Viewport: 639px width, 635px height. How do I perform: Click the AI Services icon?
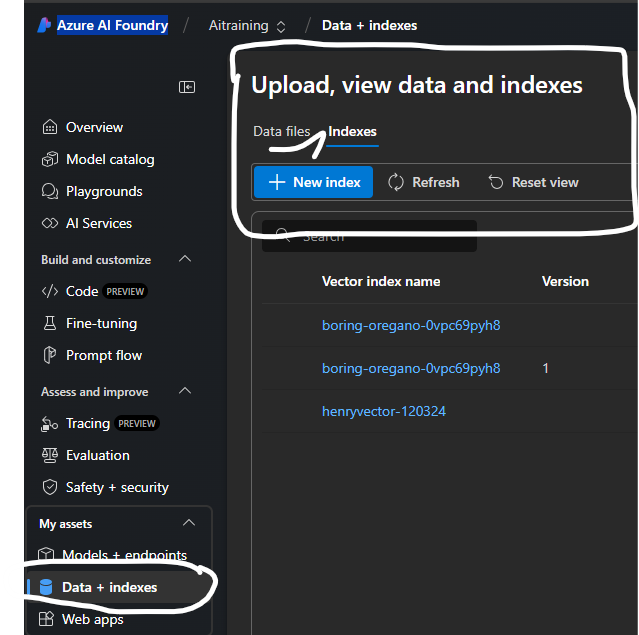(x=50, y=223)
